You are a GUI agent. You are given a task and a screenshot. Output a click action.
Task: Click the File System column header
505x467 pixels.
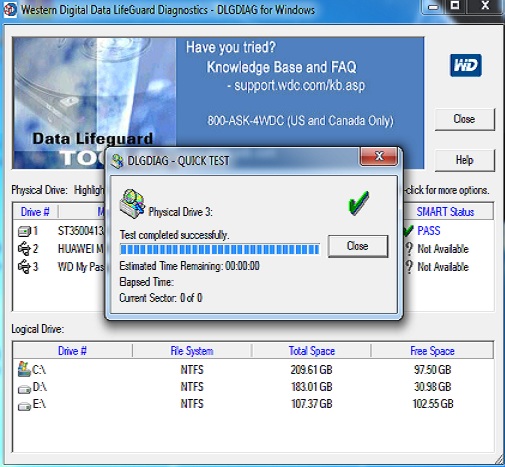point(192,351)
